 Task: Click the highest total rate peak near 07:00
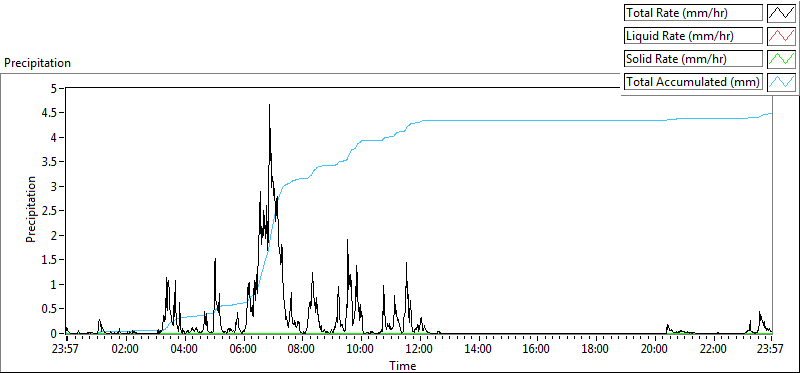coord(269,105)
